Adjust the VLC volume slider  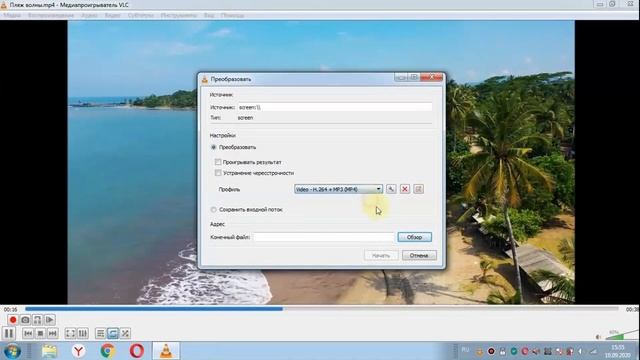pos(622,335)
